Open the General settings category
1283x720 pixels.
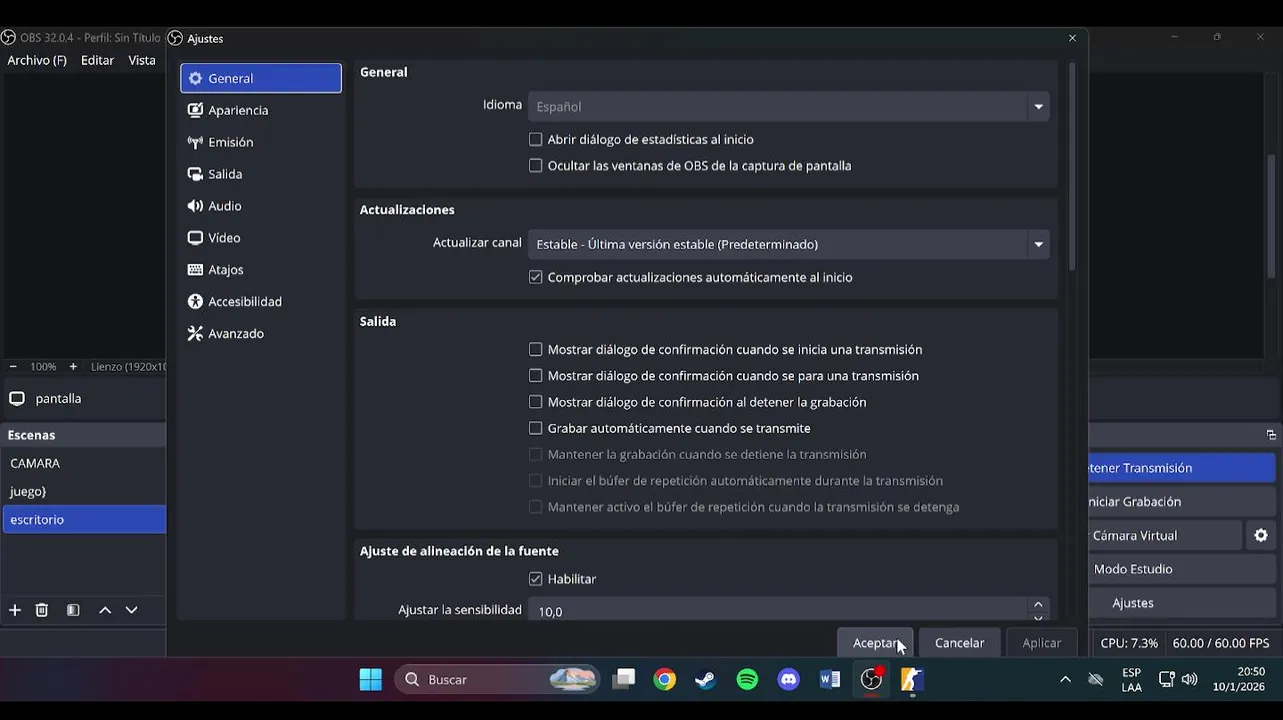261,78
